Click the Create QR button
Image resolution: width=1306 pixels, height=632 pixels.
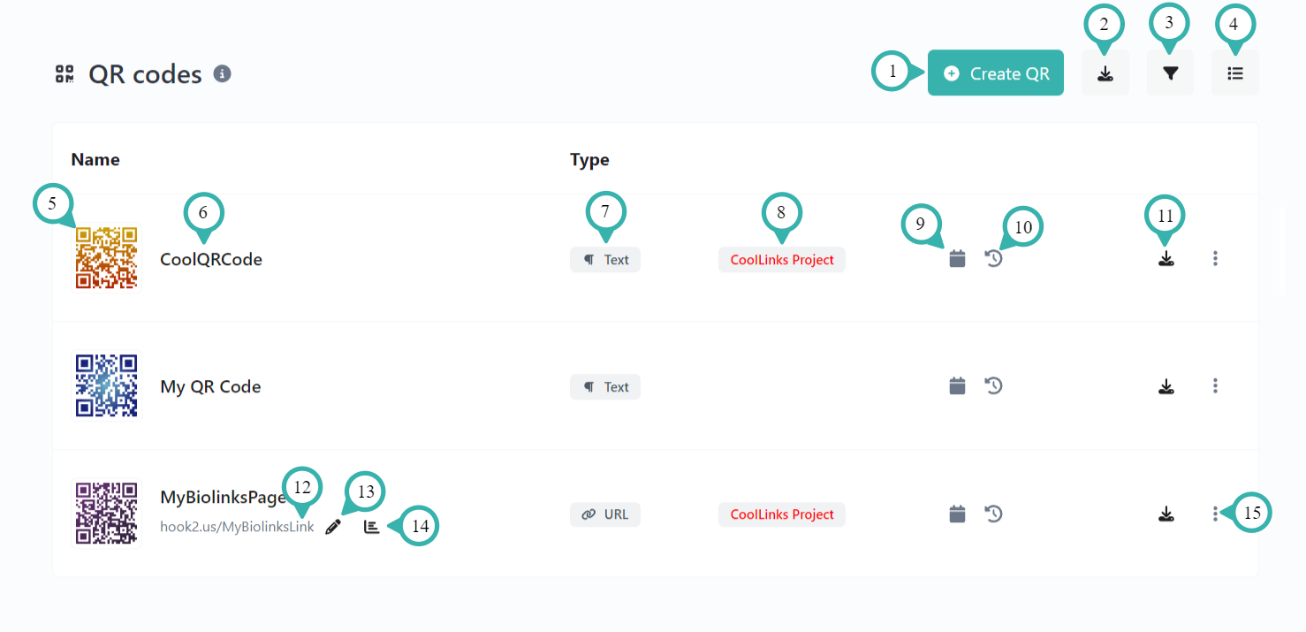click(x=995, y=72)
